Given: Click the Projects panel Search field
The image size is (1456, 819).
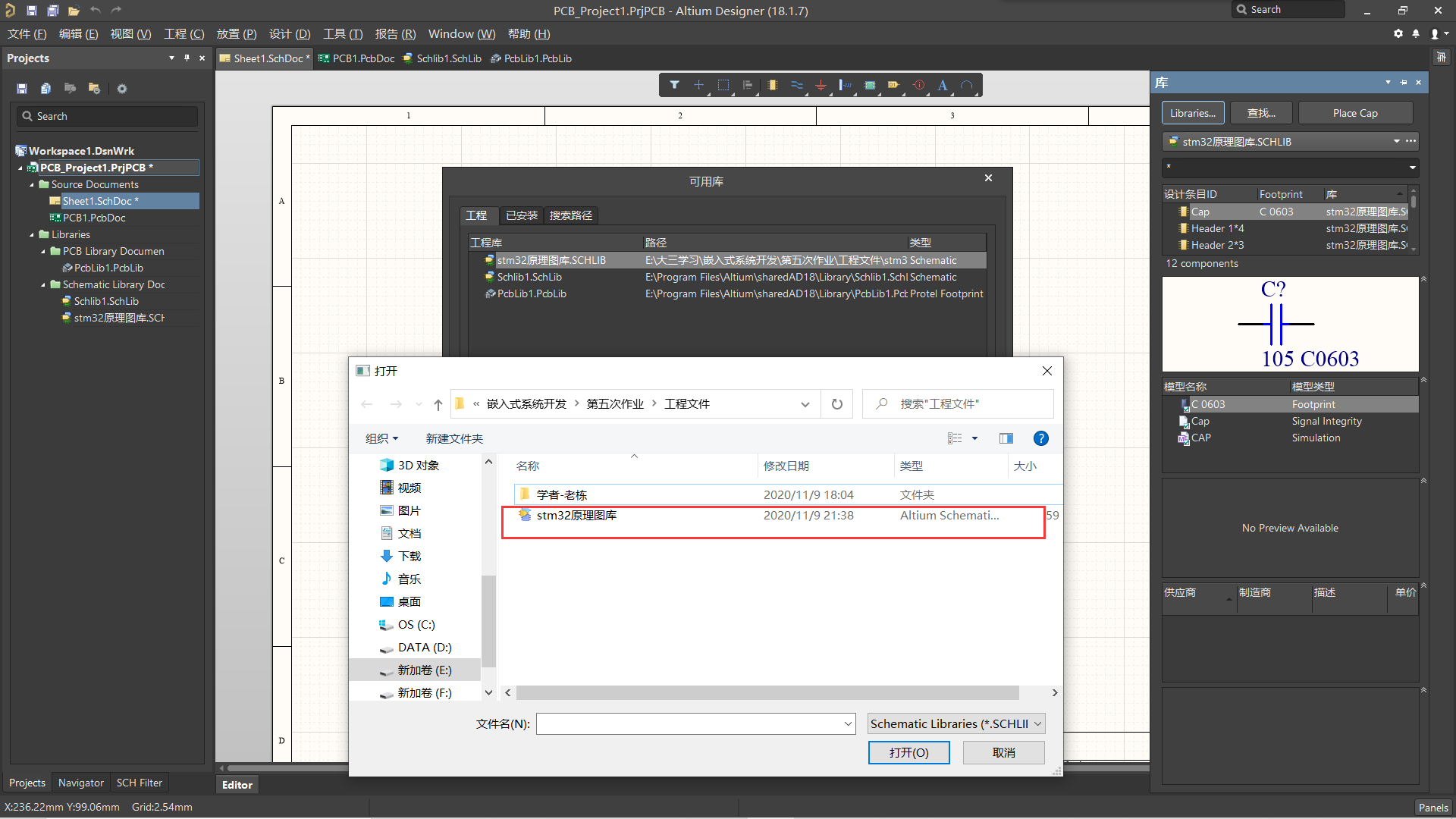Looking at the screenshot, I should click(x=107, y=116).
